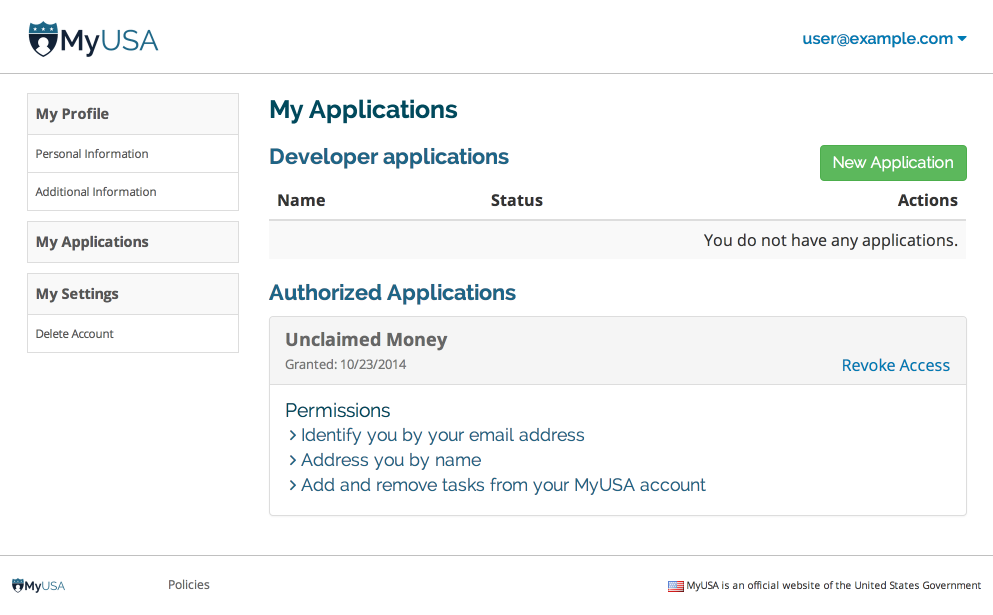Screen dimensions: 993x615
Task: Open the user@example.com account dropdown
Action: coord(884,39)
